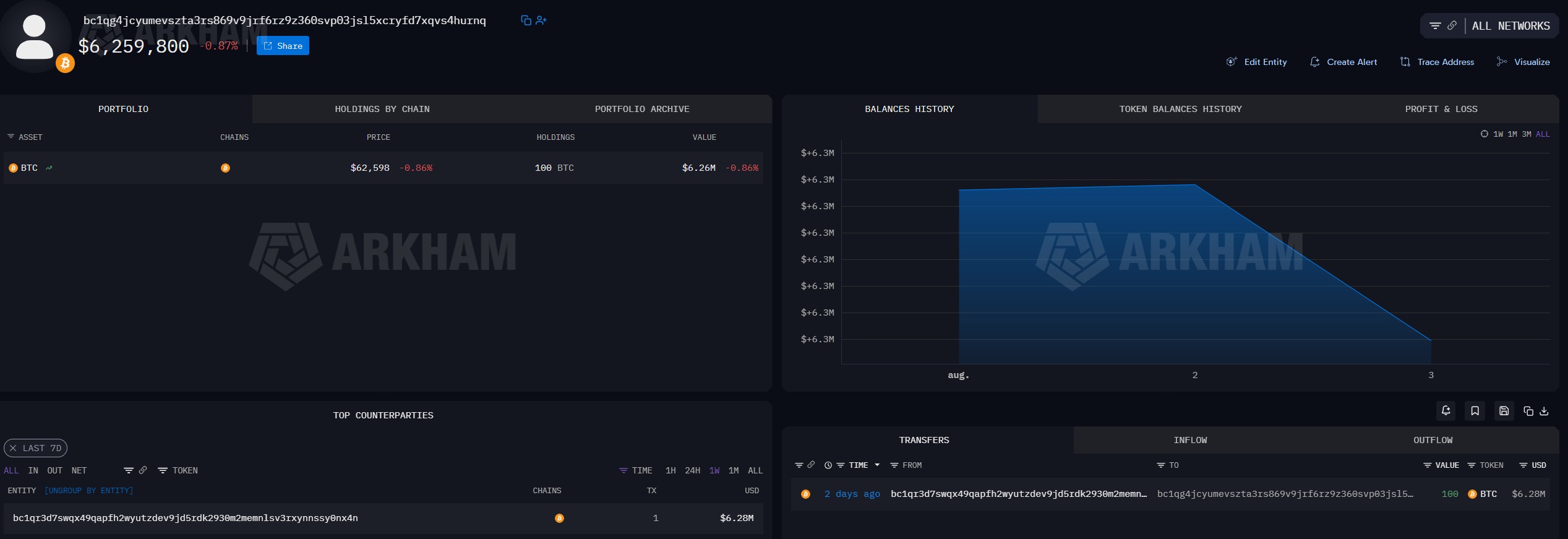Open the TOKEN filter in transfers

[1485, 465]
